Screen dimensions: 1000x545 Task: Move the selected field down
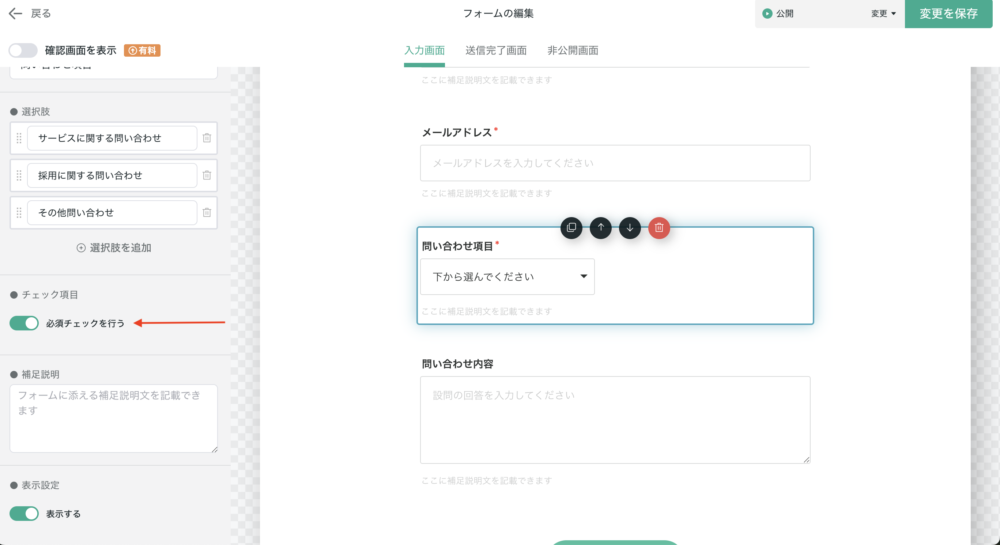(x=630, y=228)
